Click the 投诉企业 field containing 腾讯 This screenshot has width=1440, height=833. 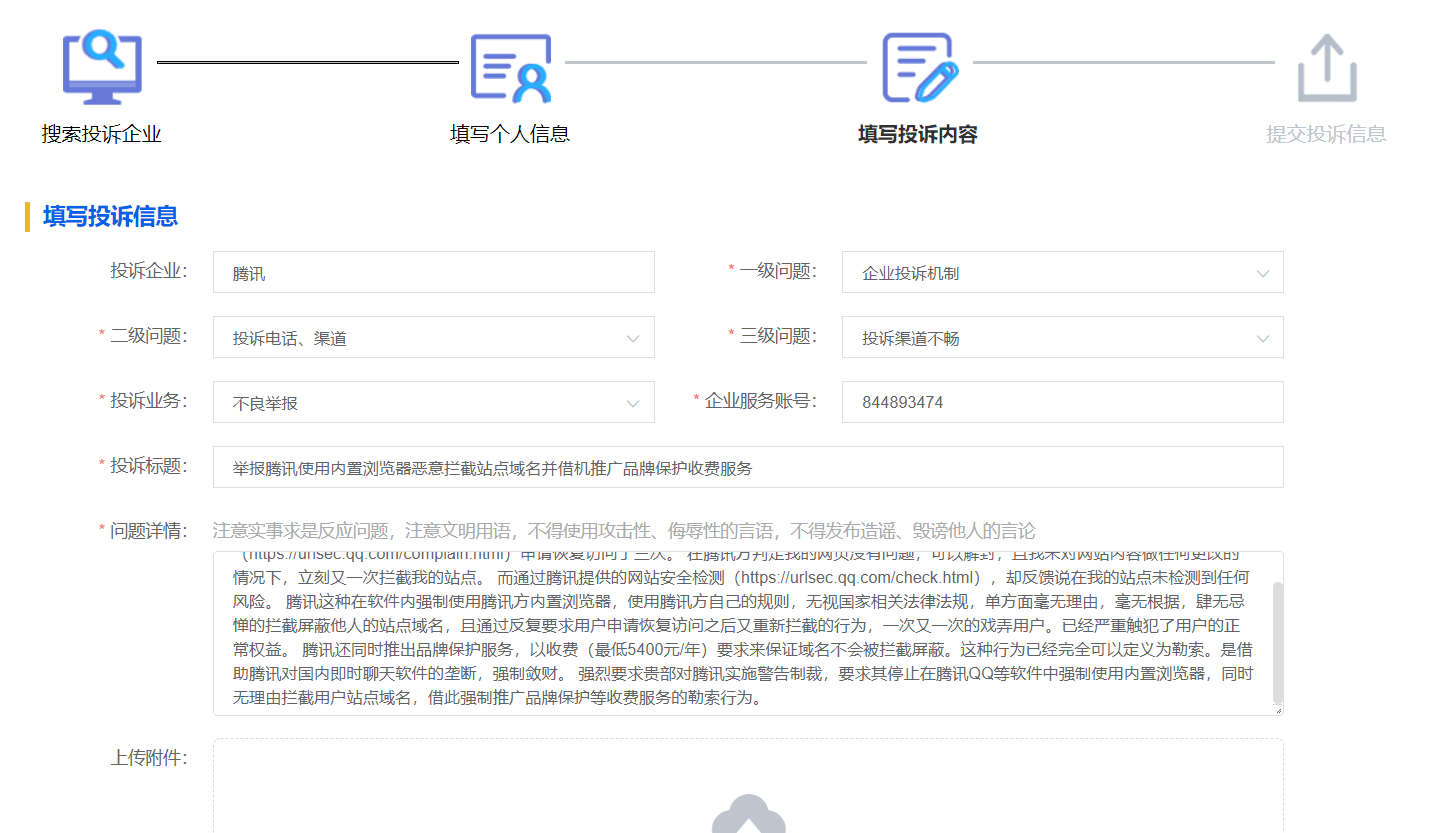click(x=433, y=273)
